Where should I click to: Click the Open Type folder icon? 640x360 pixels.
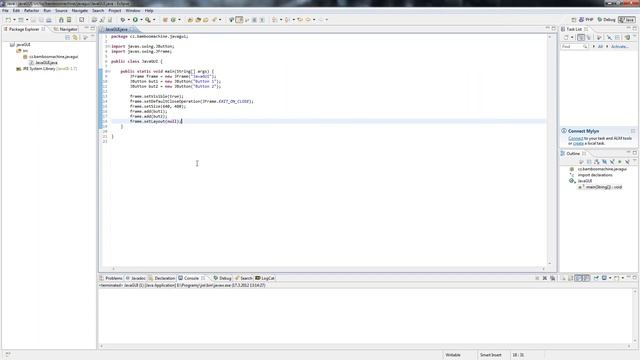tap(190, 20)
